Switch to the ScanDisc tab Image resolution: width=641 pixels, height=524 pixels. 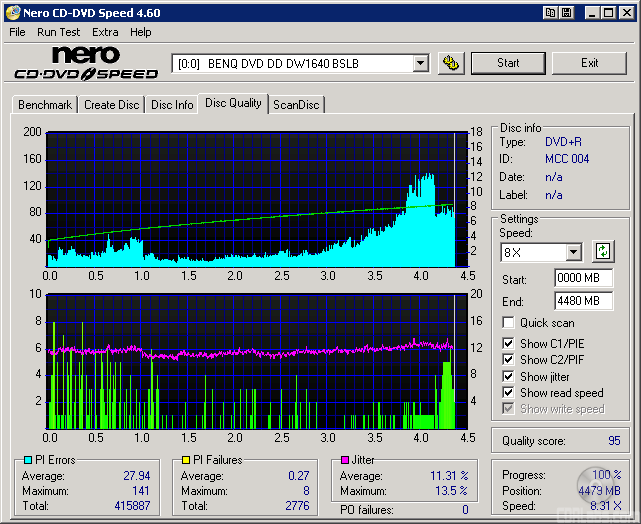[296, 105]
